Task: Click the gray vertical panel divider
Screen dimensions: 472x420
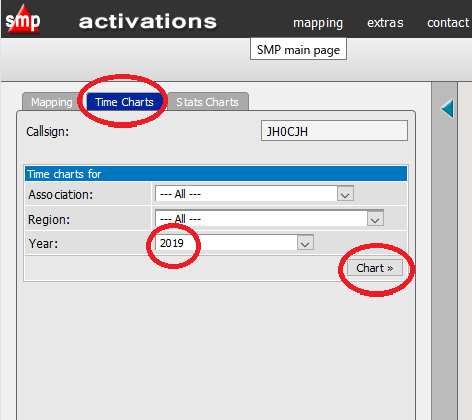Action: (444, 251)
